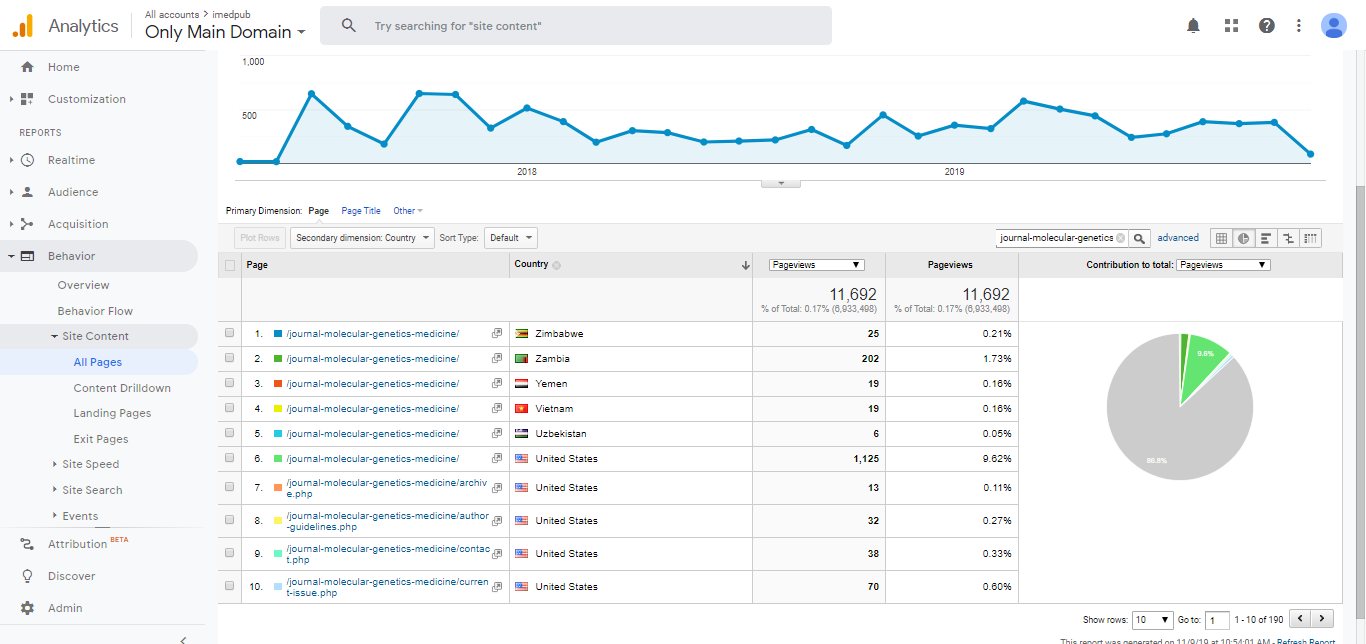Viewport: 1366px width, 644px height.
Task: Open Landing Pages report in sidebar
Action: pos(112,413)
